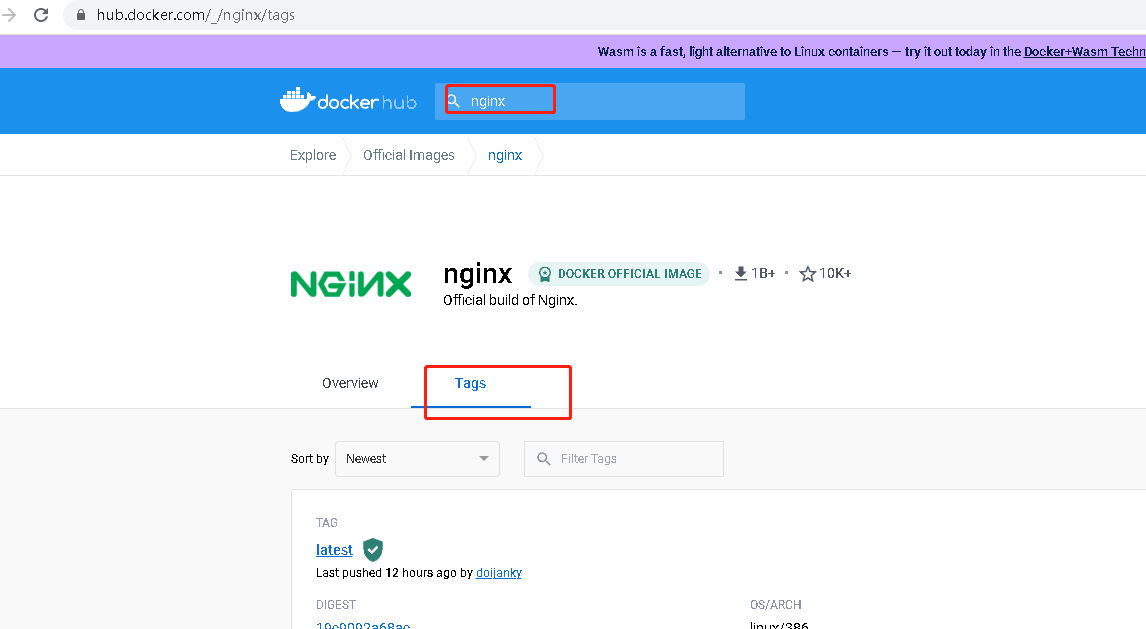Click the browser address bar URL
This screenshot has height=629, width=1146.
pos(196,15)
